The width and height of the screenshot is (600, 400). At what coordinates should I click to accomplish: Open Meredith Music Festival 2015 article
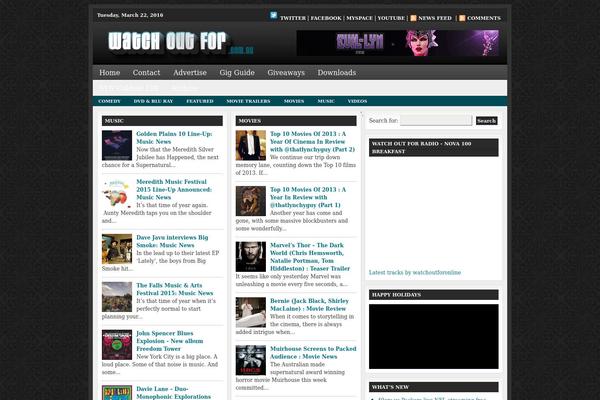click(x=174, y=189)
